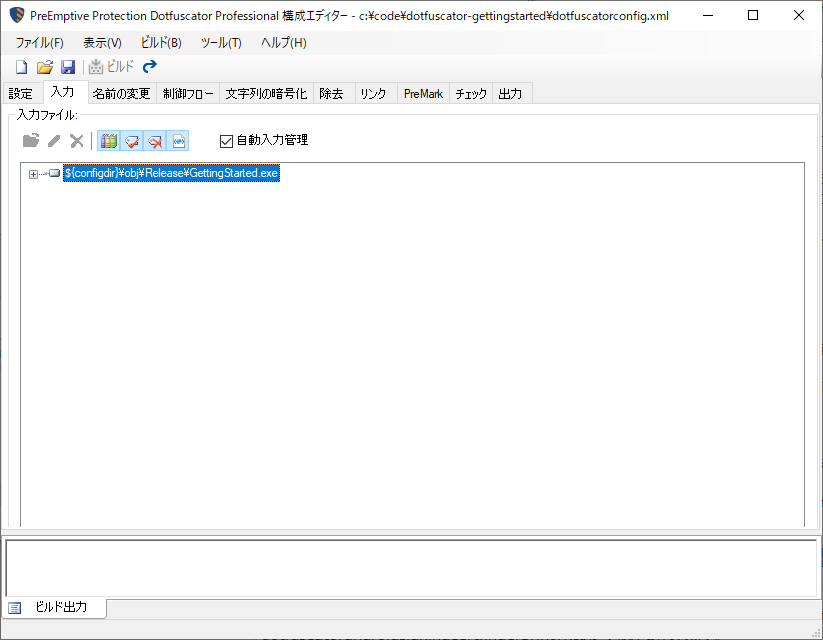Uncheck the 自動入力管理 checkbox

pos(226,141)
